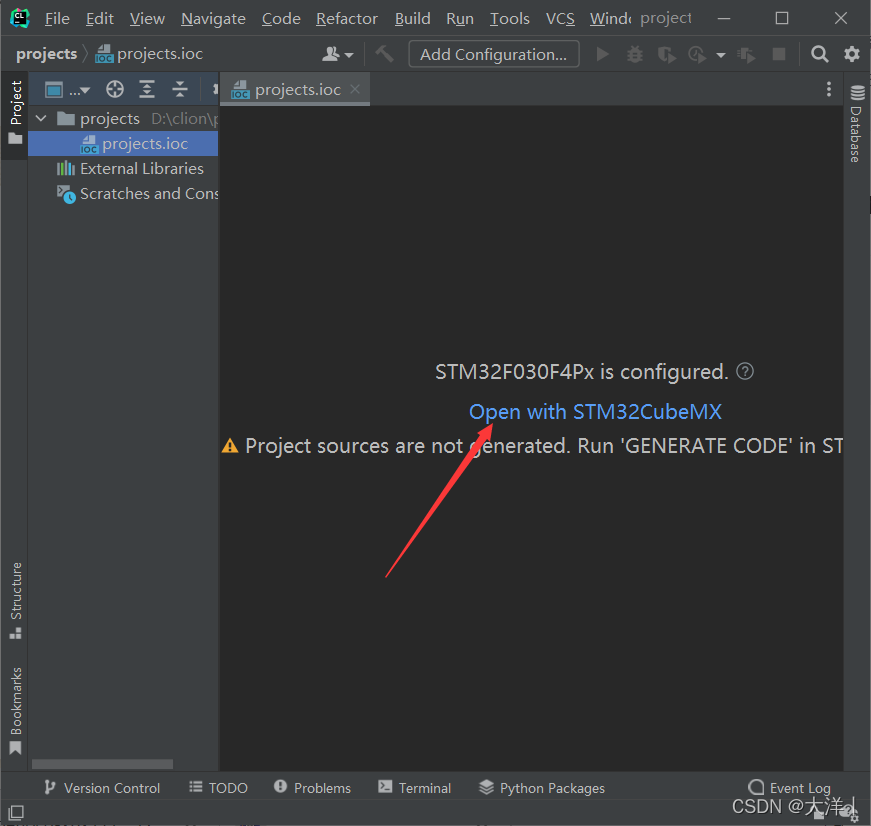The height and width of the screenshot is (826, 871).
Task: Click help question mark next to configured
Action: click(744, 371)
